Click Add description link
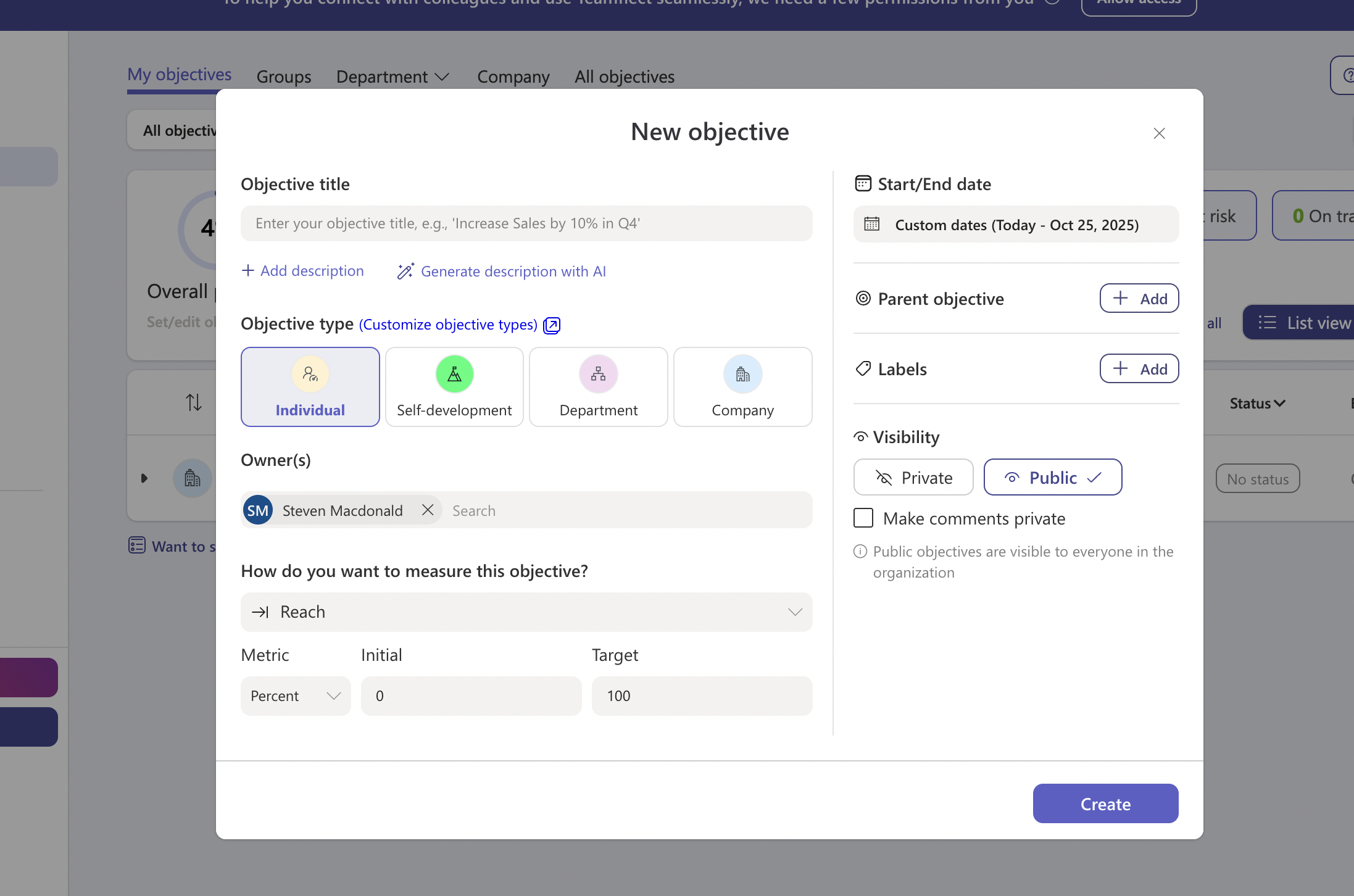The height and width of the screenshot is (896, 1354). (x=302, y=271)
